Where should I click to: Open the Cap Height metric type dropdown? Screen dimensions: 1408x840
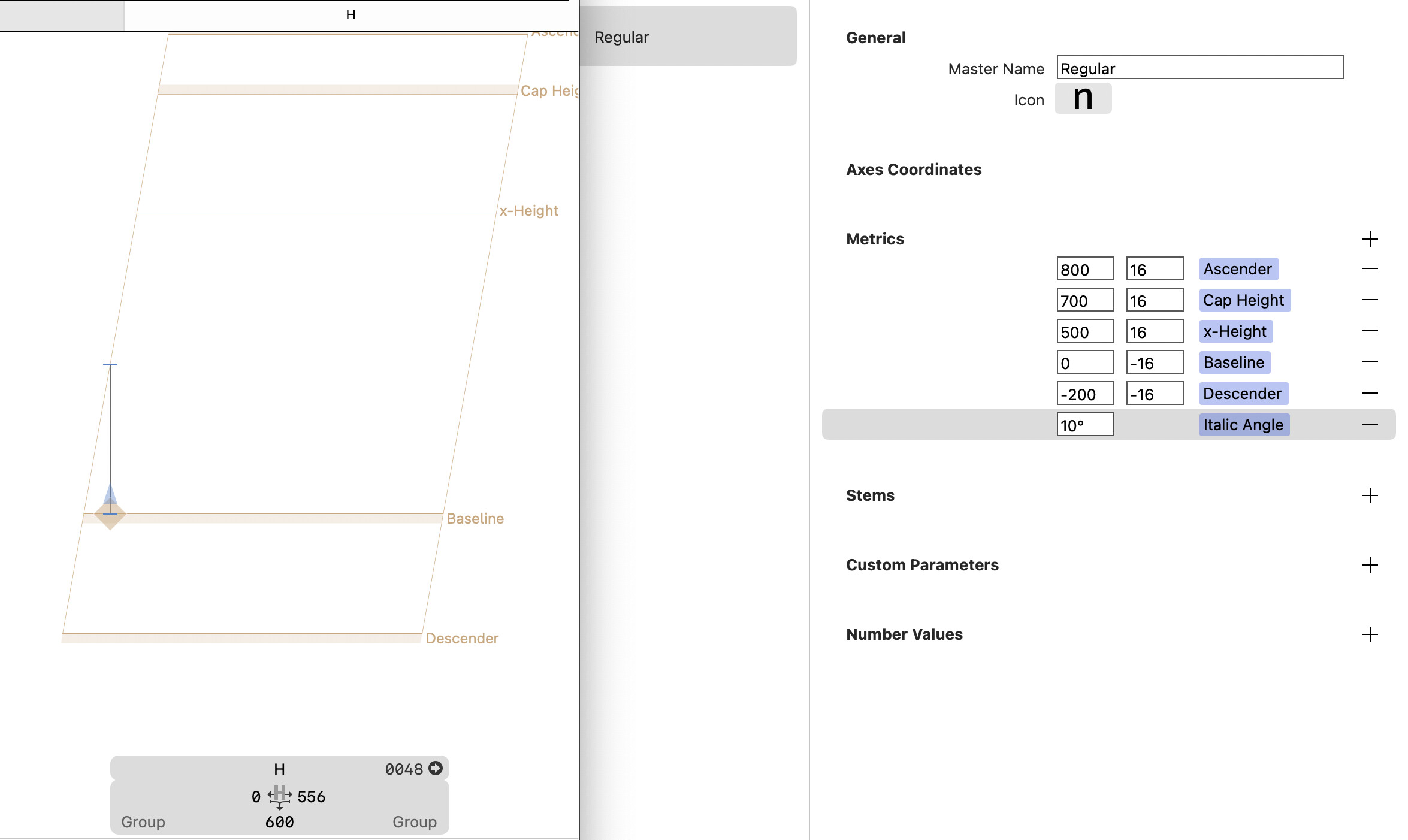(1244, 300)
